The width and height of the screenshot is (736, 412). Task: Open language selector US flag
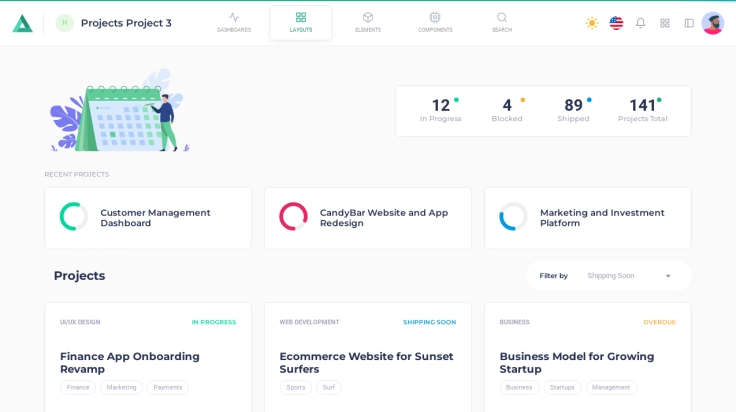(x=616, y=23)
